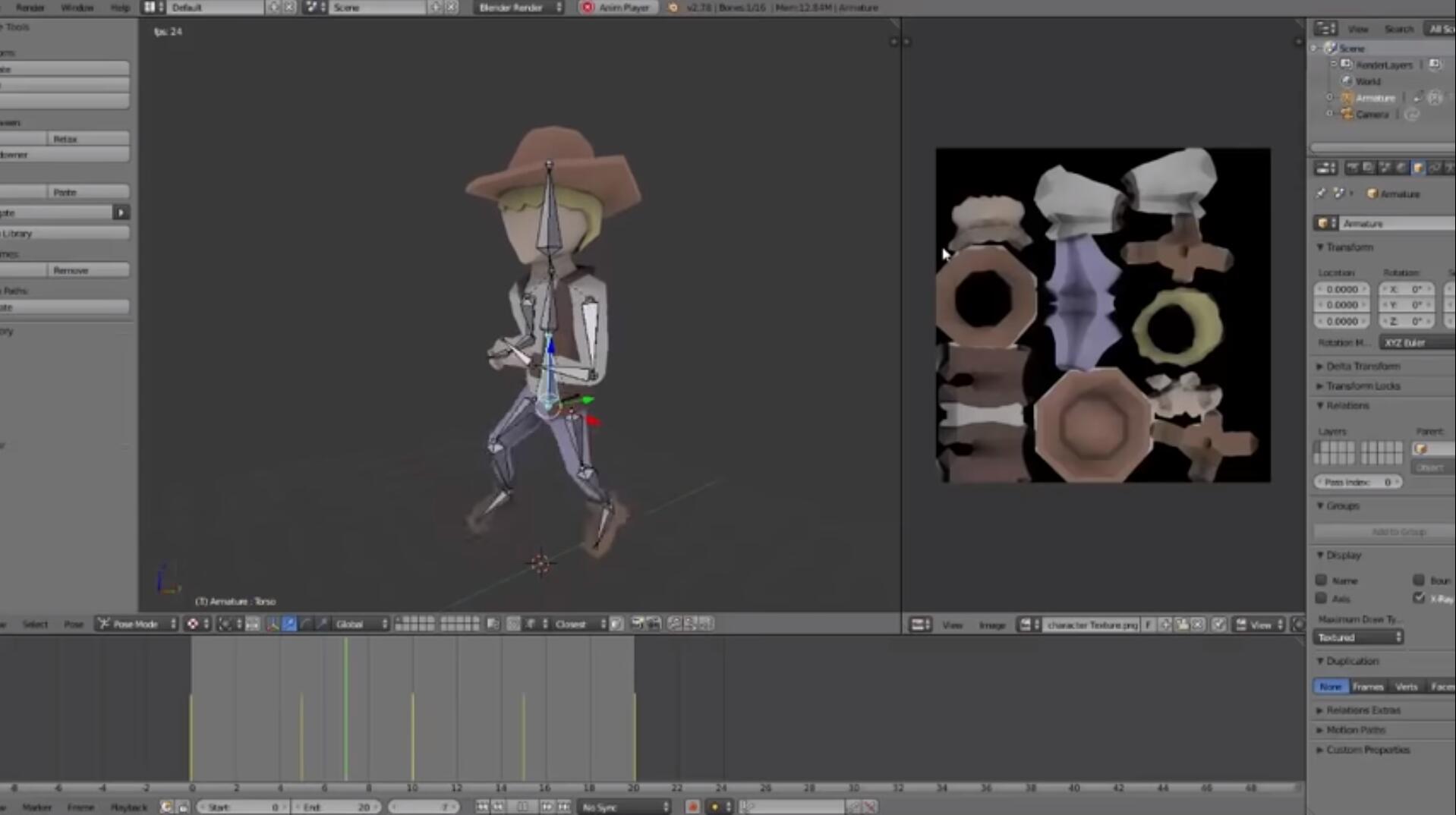The image size is (1456, 815).
Task: Open the Textured maximum draw type dropdown
Action: [x=1357, y=637]
